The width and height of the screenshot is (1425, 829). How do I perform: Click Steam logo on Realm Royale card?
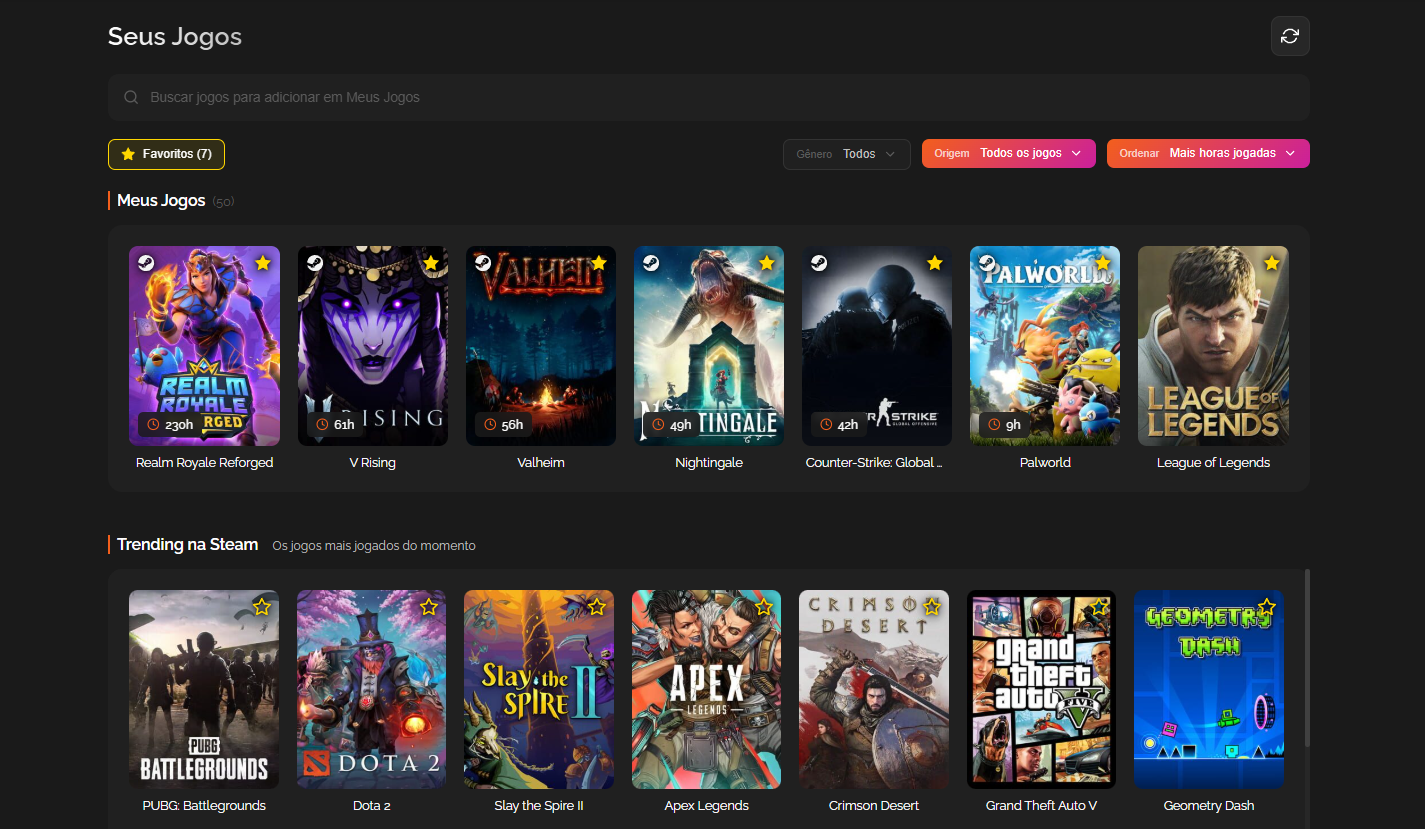point(146,263)
